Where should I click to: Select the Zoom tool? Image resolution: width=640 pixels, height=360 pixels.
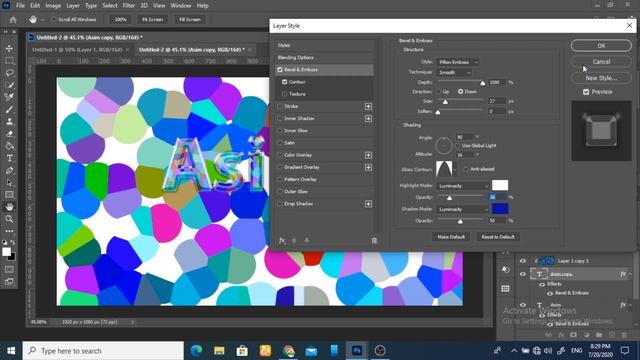[x=9, y=219]
